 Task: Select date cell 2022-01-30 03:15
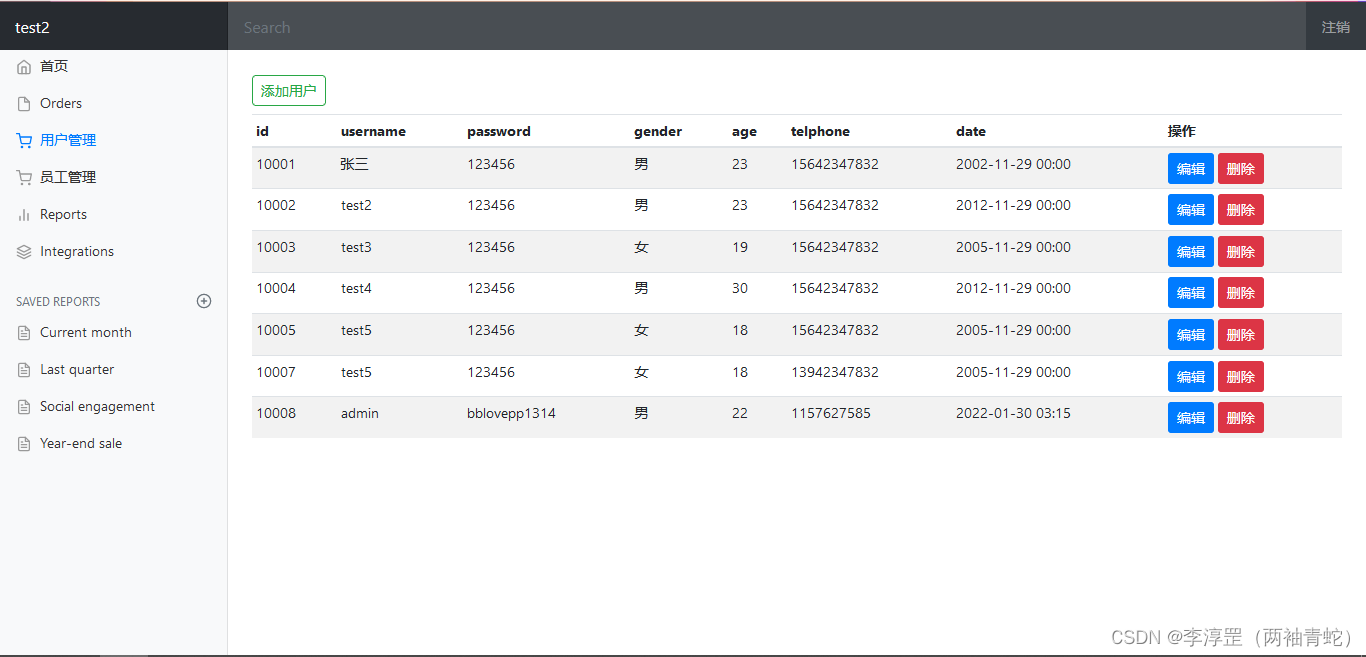click(1013, 413)
